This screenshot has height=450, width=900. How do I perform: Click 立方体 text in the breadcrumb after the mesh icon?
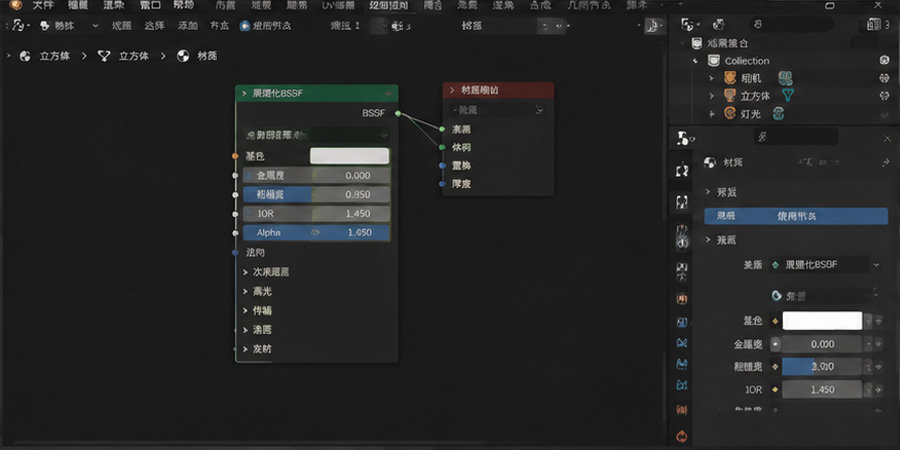(134, 56)
